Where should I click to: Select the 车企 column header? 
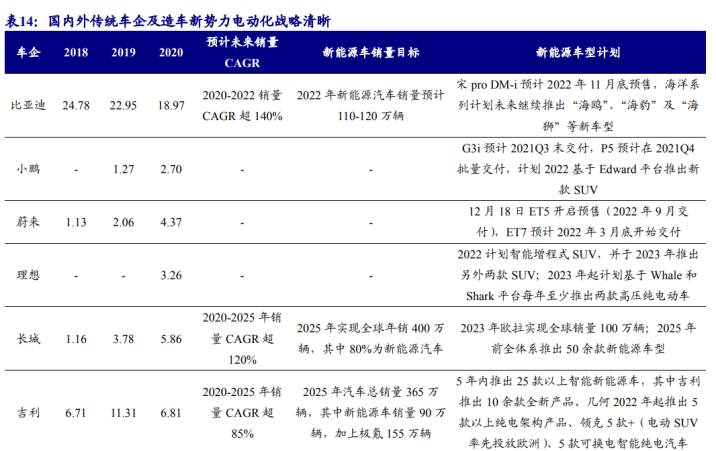28,52
